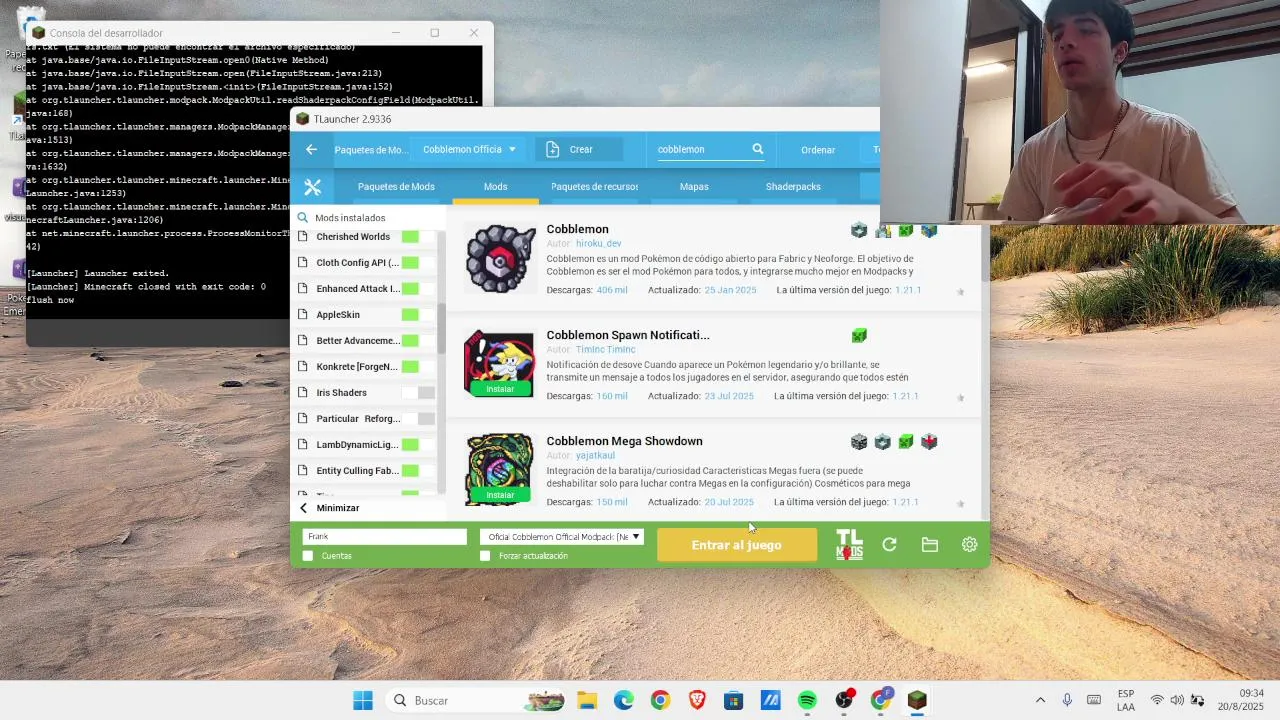Toggle the Cherished Worlds mod switch

tap(418, 237)
